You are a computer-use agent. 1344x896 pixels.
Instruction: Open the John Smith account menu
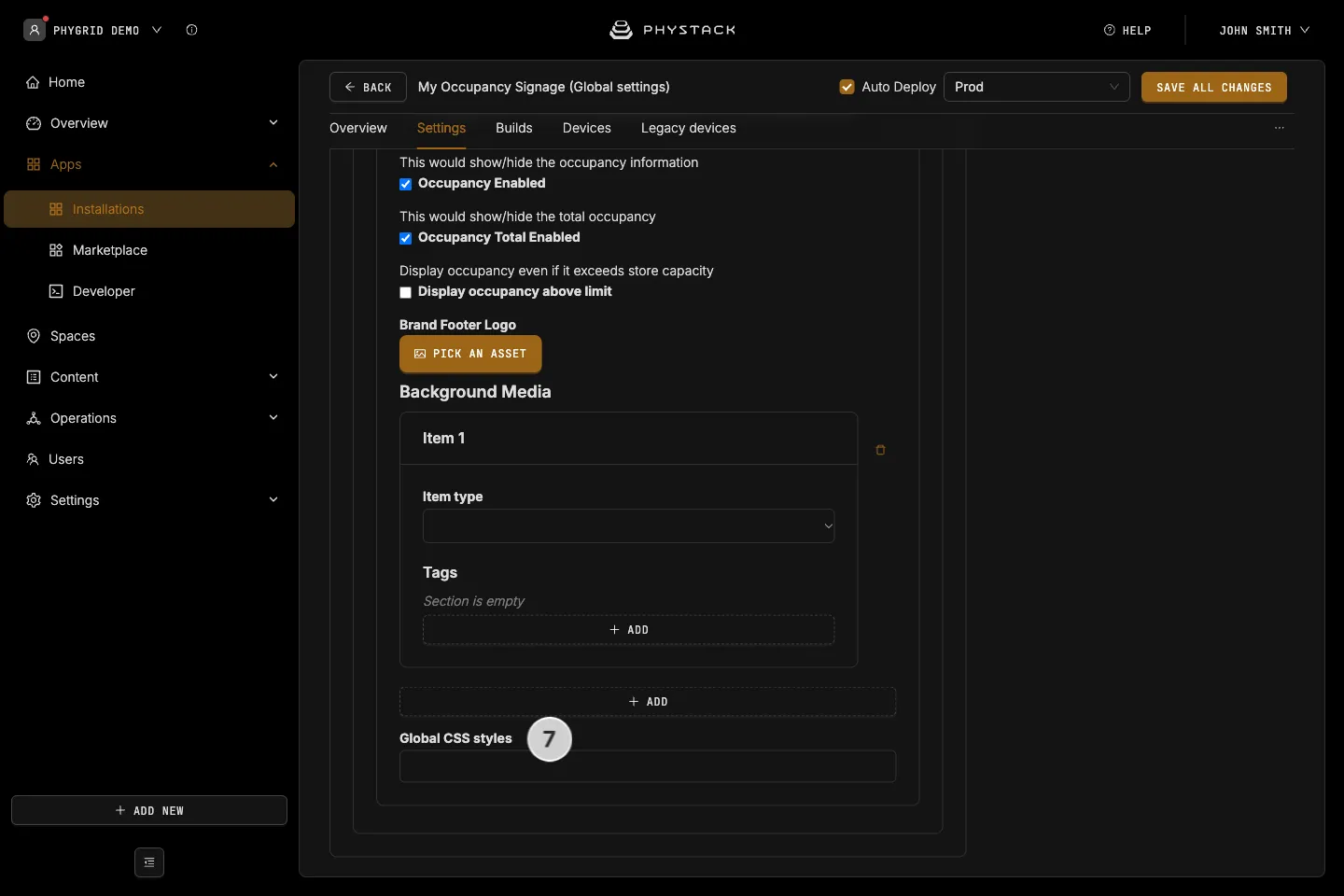pyautogui.click(x=1265, y=30)
